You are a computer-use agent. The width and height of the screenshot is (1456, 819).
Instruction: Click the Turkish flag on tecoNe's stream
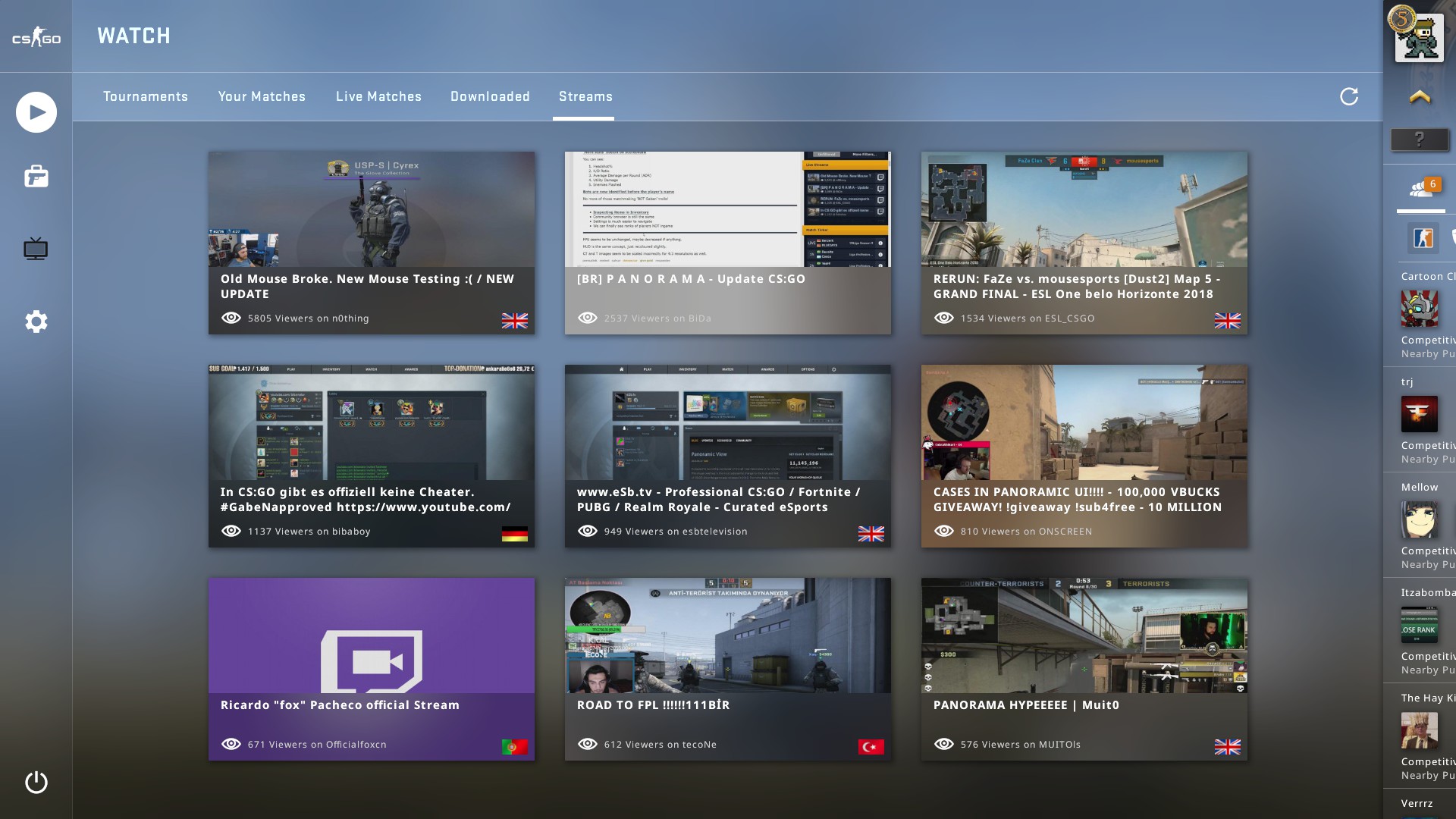click(x=871, y=747)
